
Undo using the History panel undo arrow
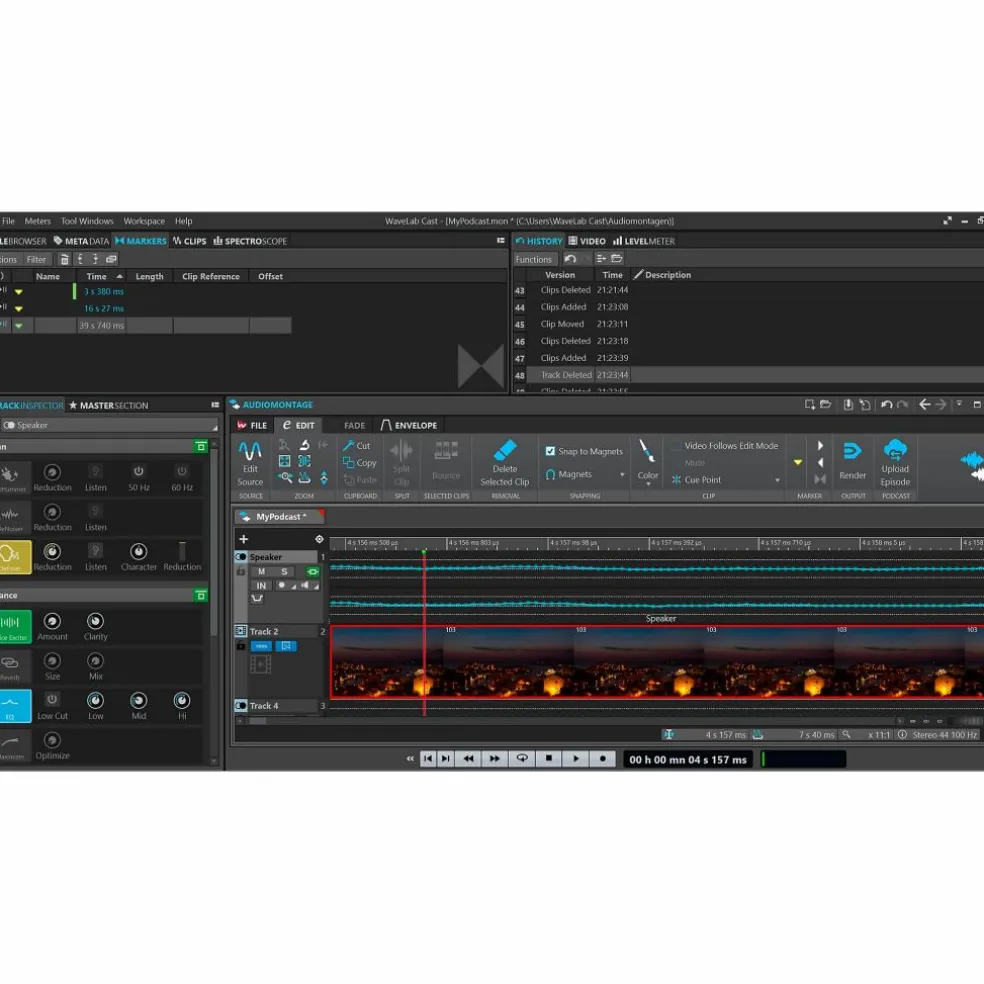click(x=570, y=259)
